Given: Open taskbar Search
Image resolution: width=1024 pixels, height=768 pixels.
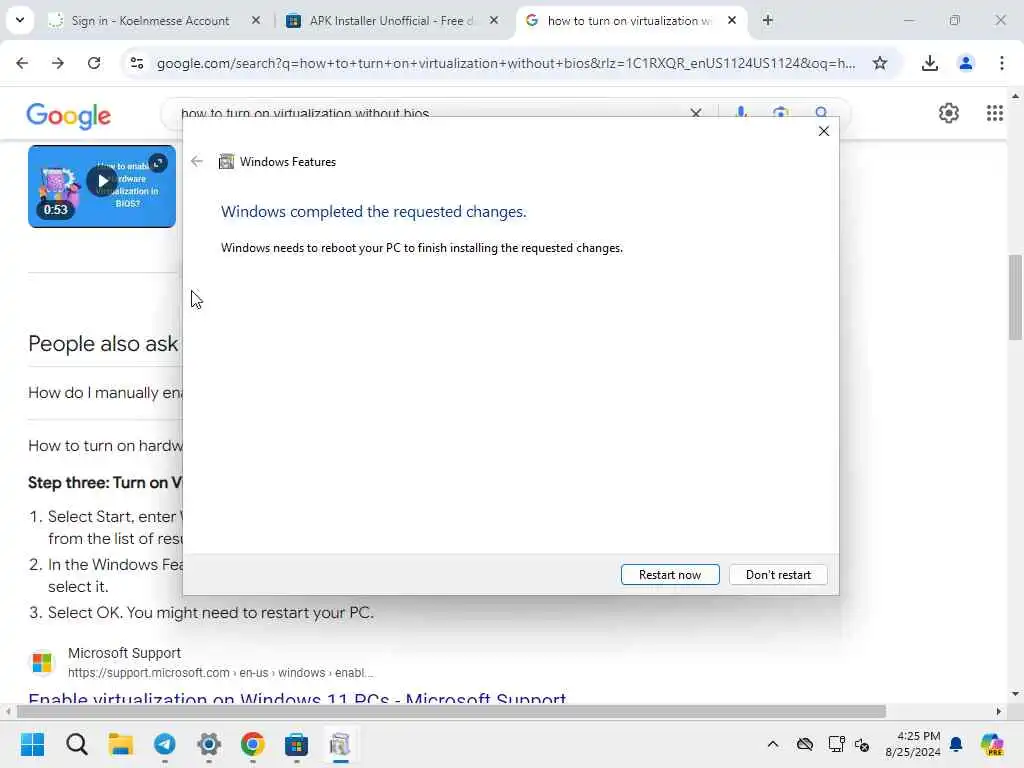Looking at the screenshot, I should tap(76, 744).
